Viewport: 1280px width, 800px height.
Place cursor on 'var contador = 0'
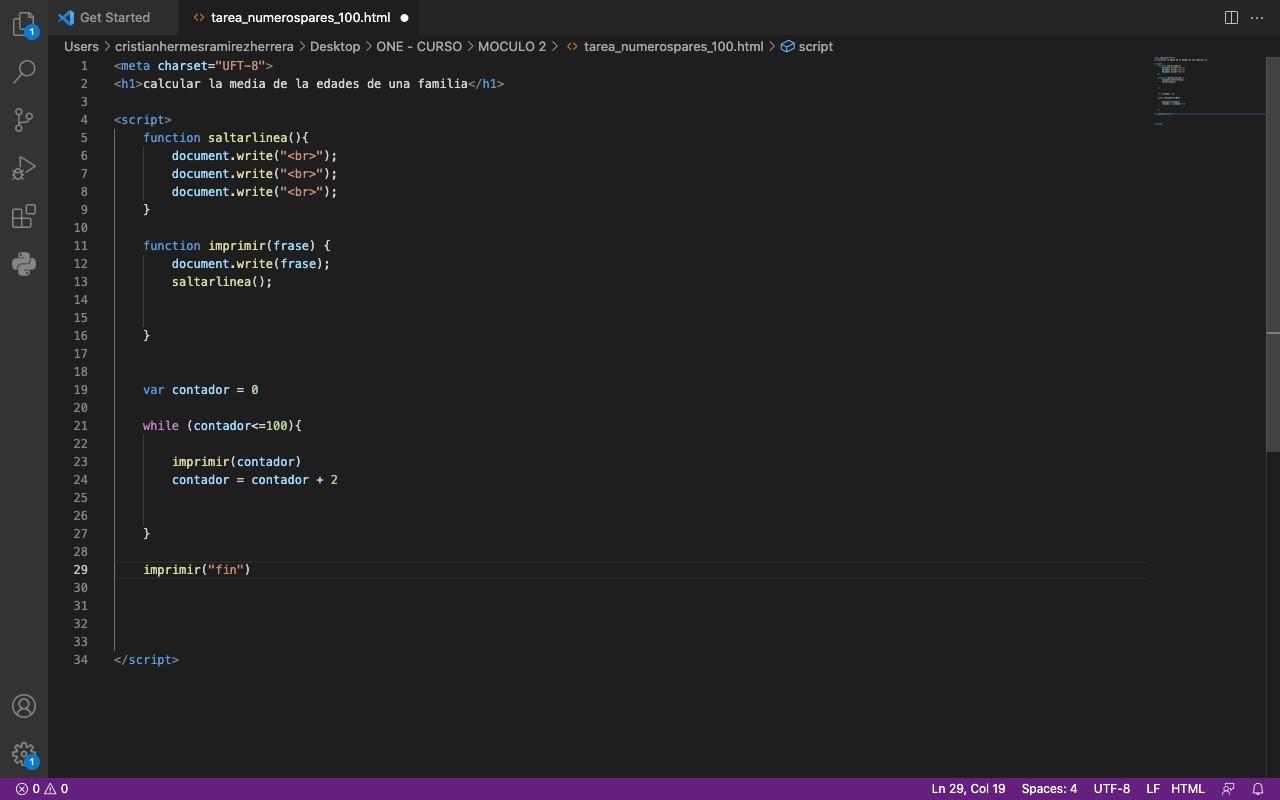[200, 390]
